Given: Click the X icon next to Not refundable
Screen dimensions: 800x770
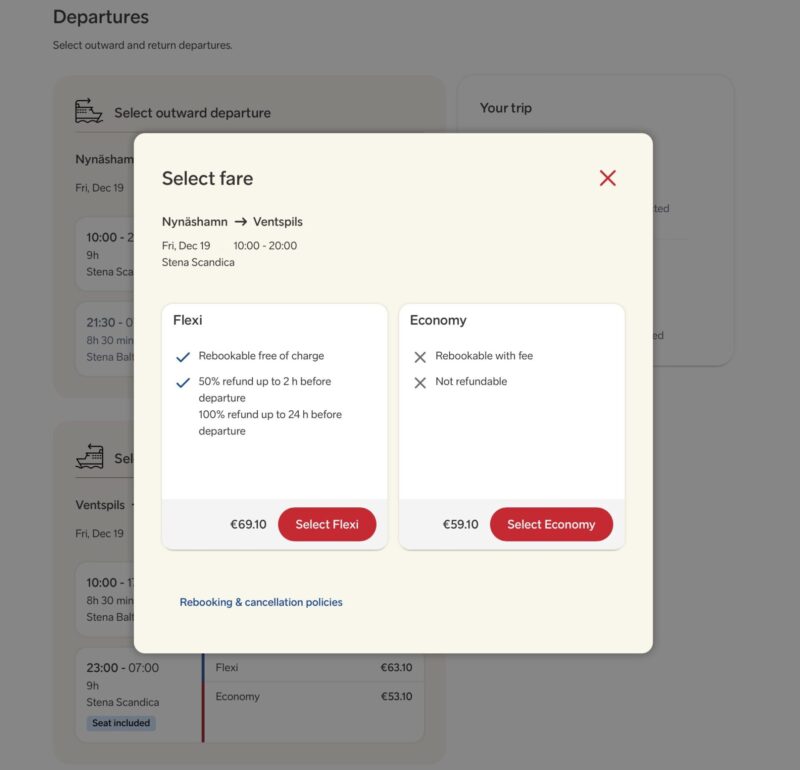Looking at the screenshot, I should click(x=420, y=382).
